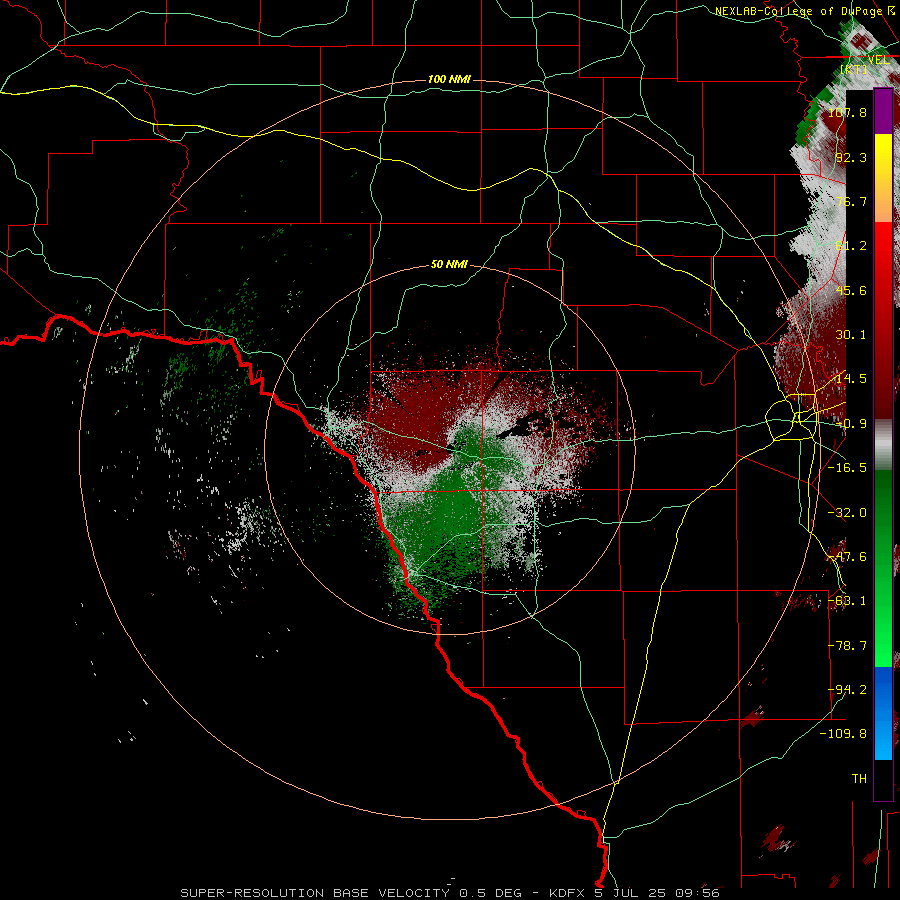This screenshot has width=900, height=900.
Task: Click the 09:56 timestamp in caption
Action: coord(696,893)
